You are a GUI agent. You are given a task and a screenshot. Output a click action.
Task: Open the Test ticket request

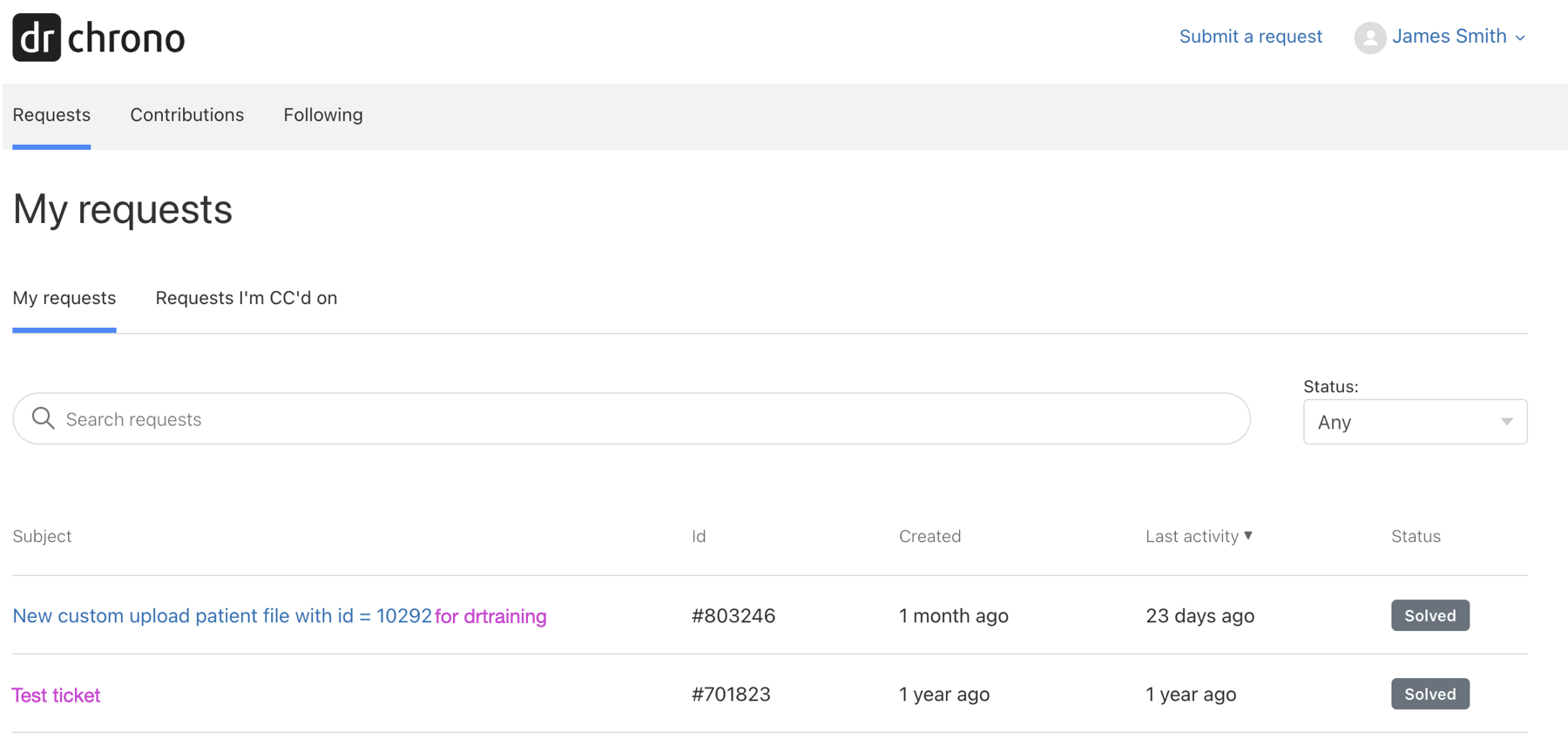pyautogui.click(x=56, y=695)
